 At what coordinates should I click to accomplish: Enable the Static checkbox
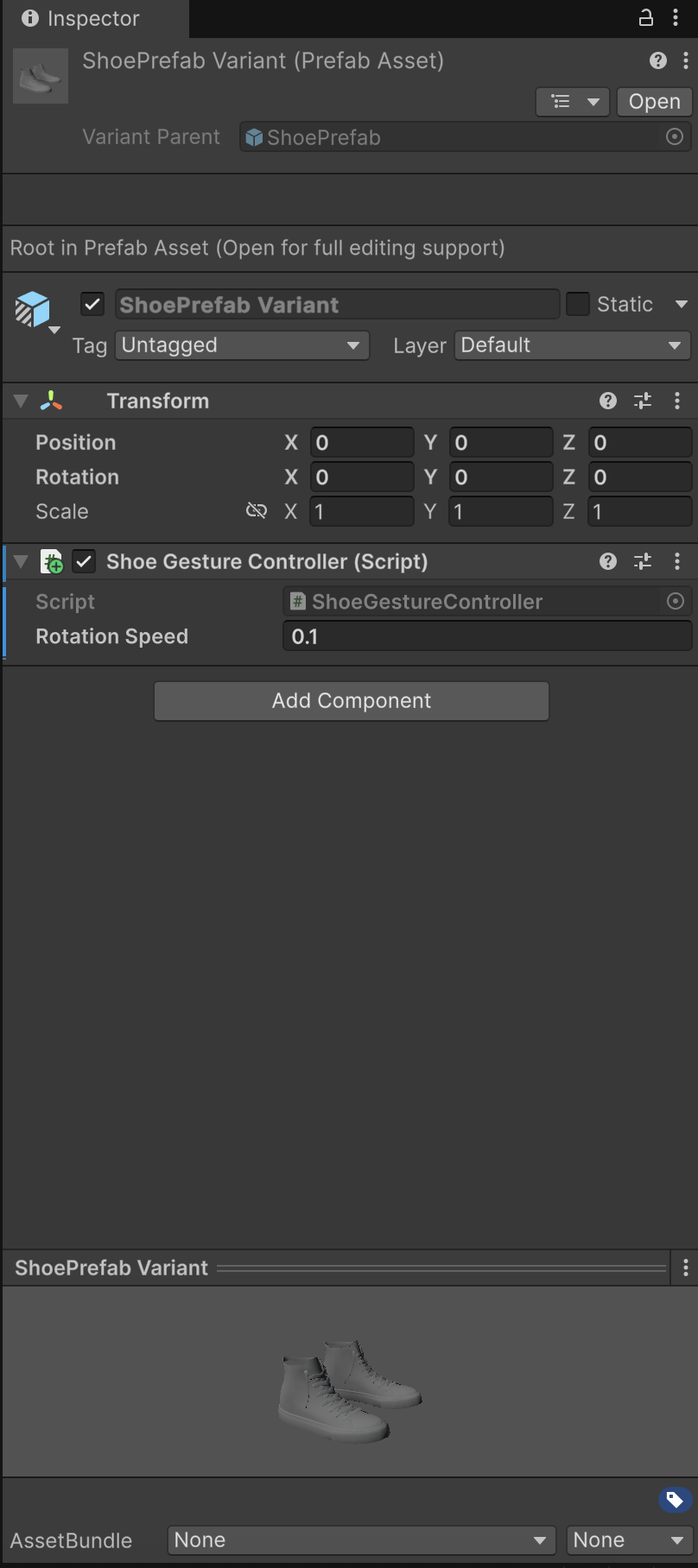click(577, 305)
